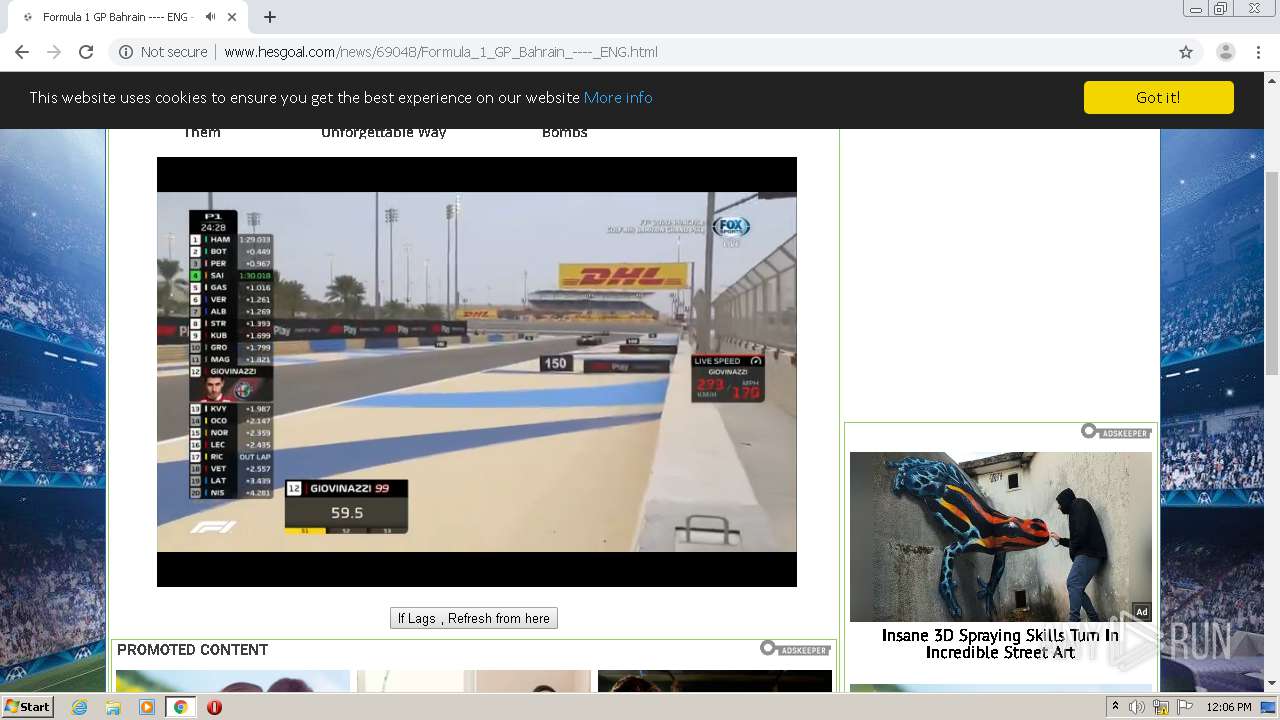Bookmark this page with the star
This screenshot has height=720, width=1280.
point(1186,52)
